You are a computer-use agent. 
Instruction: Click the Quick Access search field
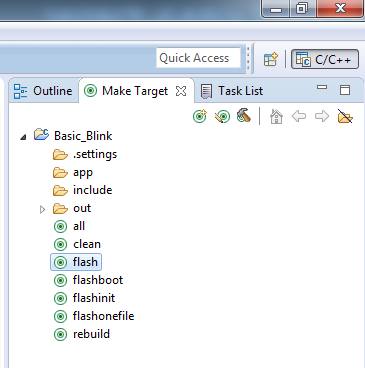pos(198,58)
